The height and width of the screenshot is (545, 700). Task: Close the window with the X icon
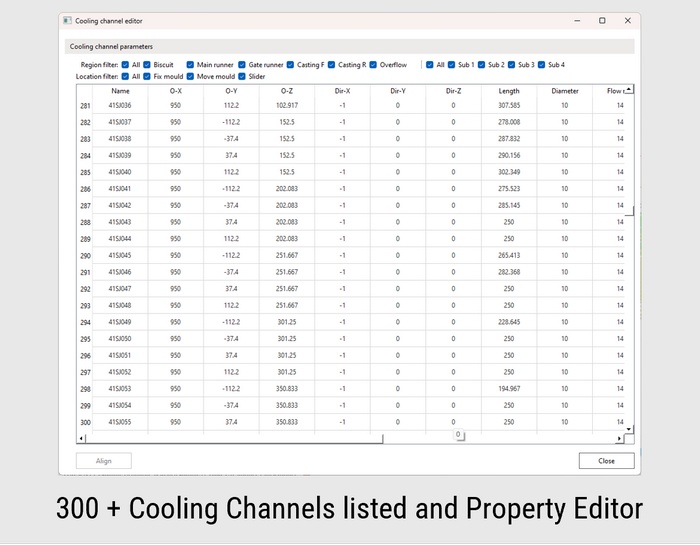coord(628,21)
